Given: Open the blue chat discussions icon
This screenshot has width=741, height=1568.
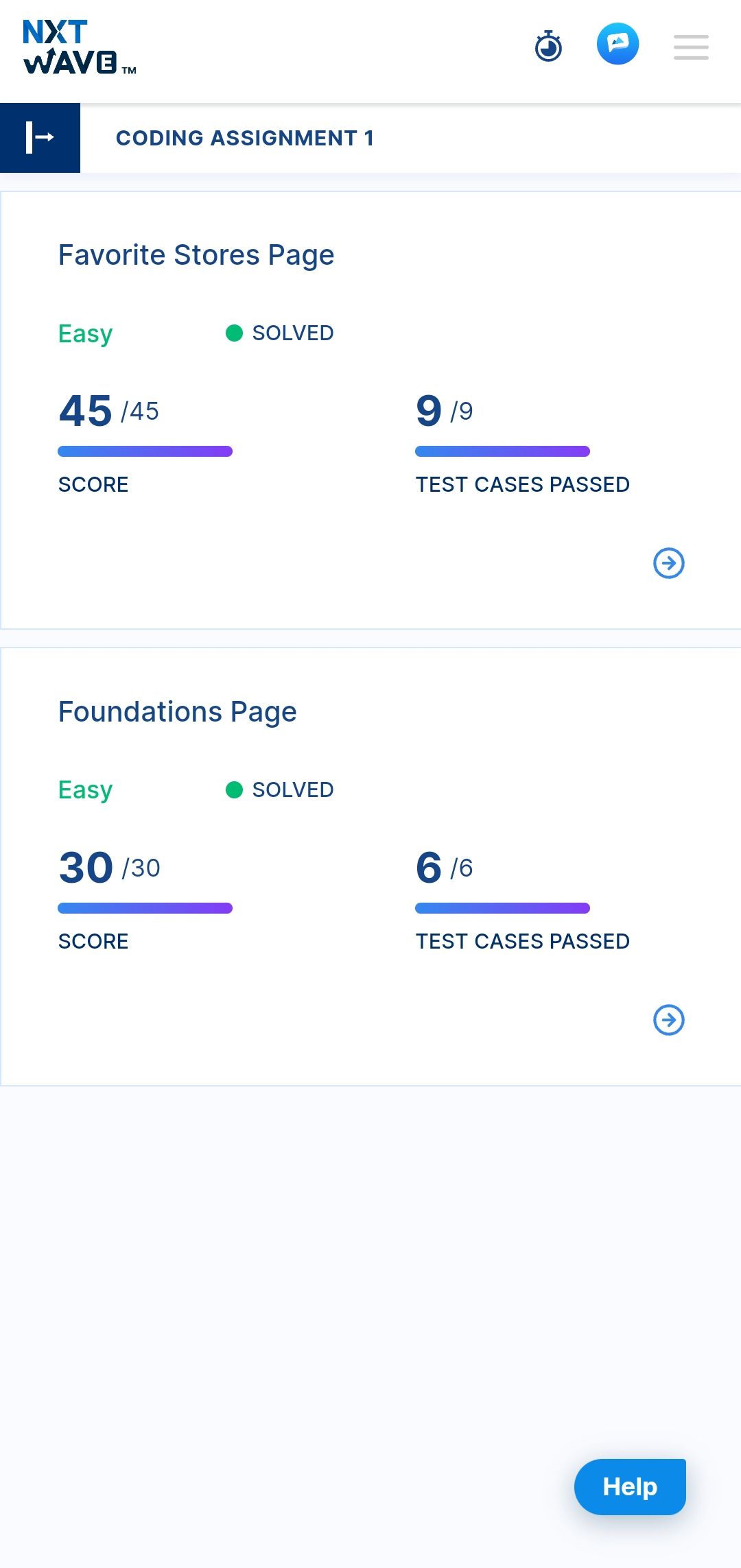Looking at the screenshot, I should [617, 45].
